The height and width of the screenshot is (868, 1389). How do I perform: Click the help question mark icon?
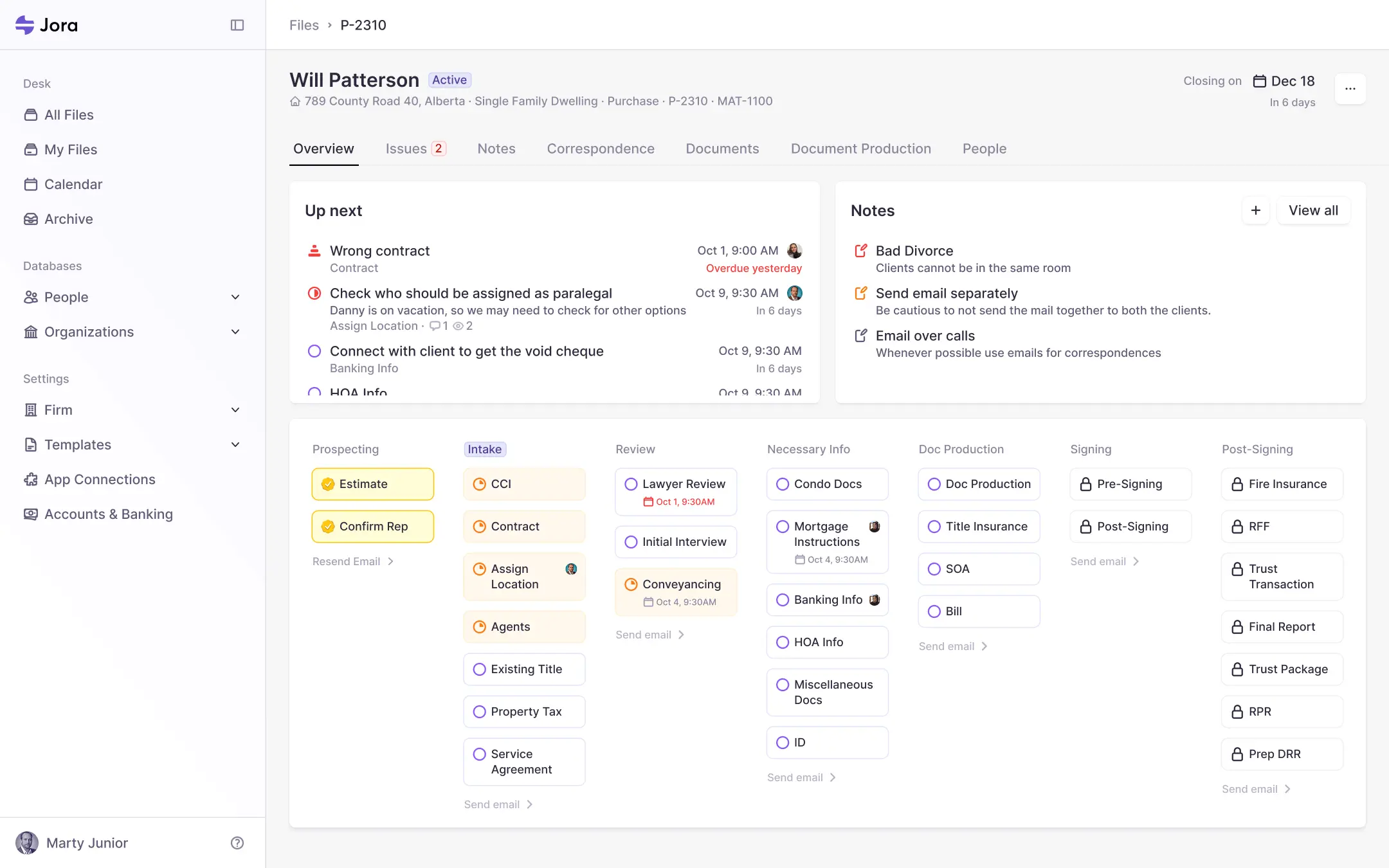tap(237, 843)
